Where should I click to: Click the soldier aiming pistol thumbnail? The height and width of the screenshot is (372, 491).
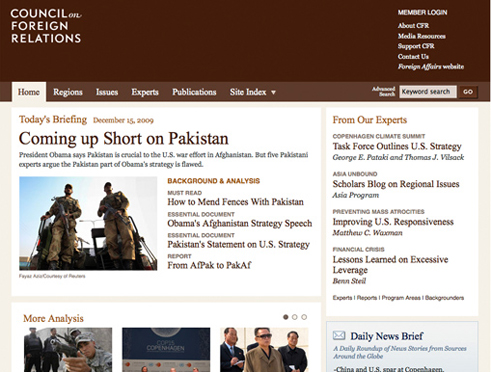click(68, 350)
